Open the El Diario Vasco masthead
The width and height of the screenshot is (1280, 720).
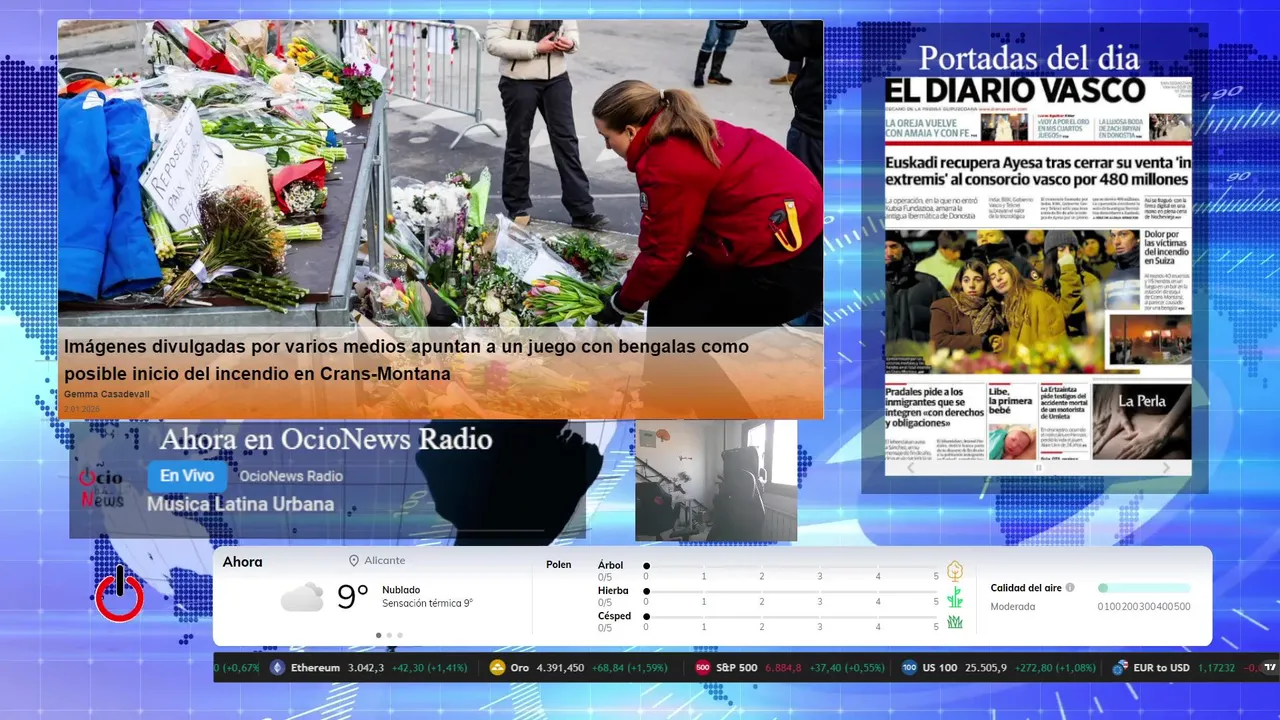click(1016, 91)
